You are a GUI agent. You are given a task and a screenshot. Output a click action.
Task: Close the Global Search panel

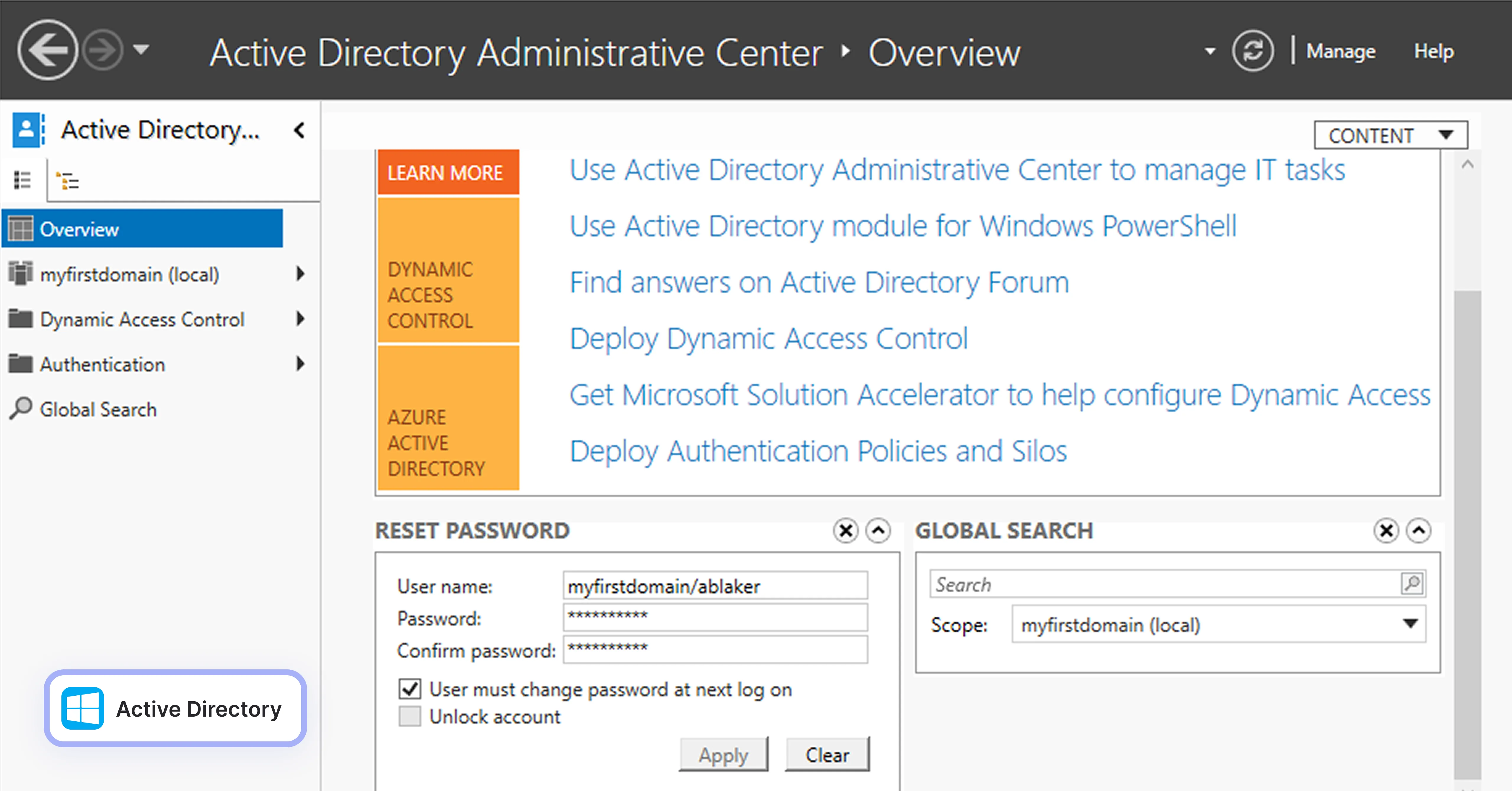click(1386, 531)
